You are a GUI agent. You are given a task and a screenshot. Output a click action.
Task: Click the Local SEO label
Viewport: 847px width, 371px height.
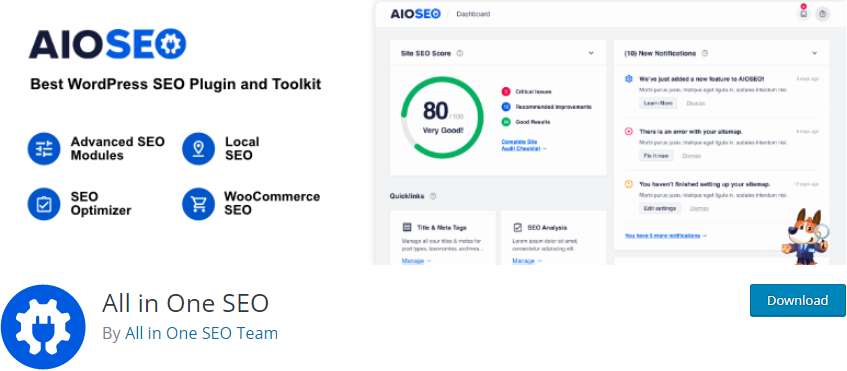[x=242, y=149]
